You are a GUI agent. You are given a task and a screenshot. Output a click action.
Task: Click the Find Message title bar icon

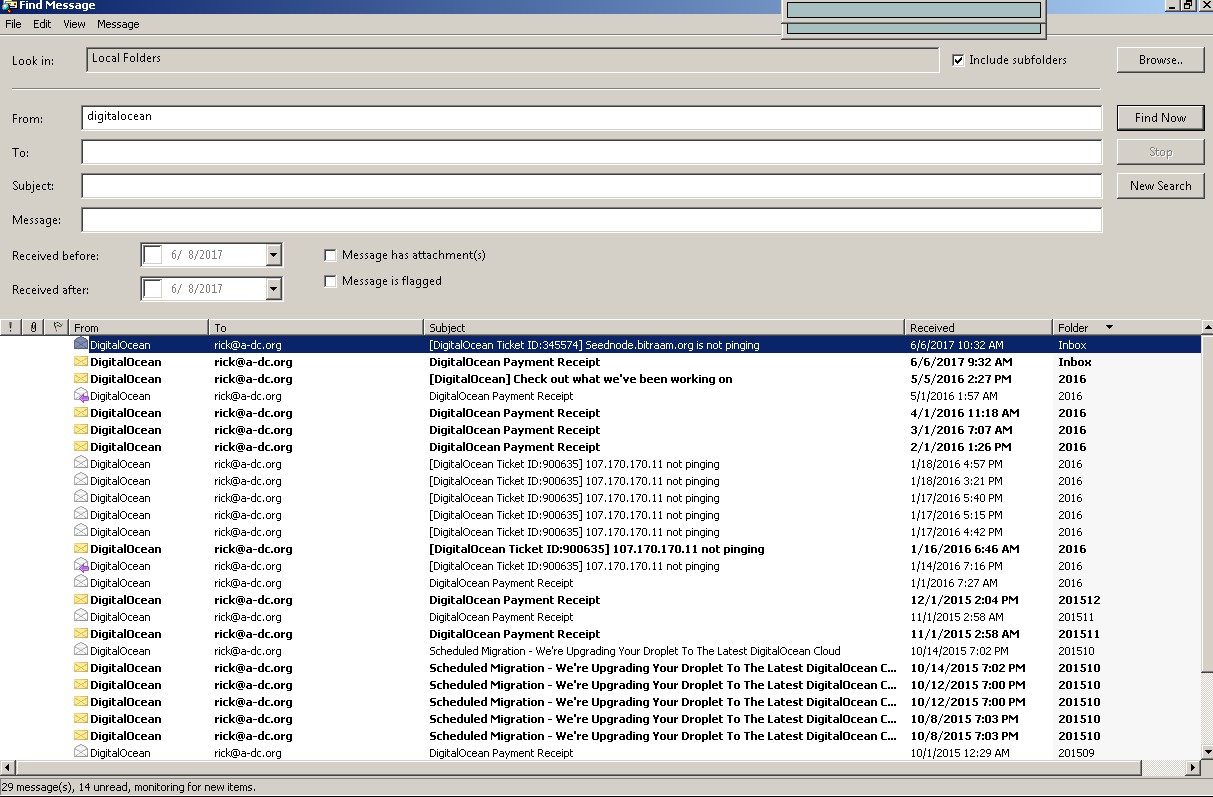[8, 5]
